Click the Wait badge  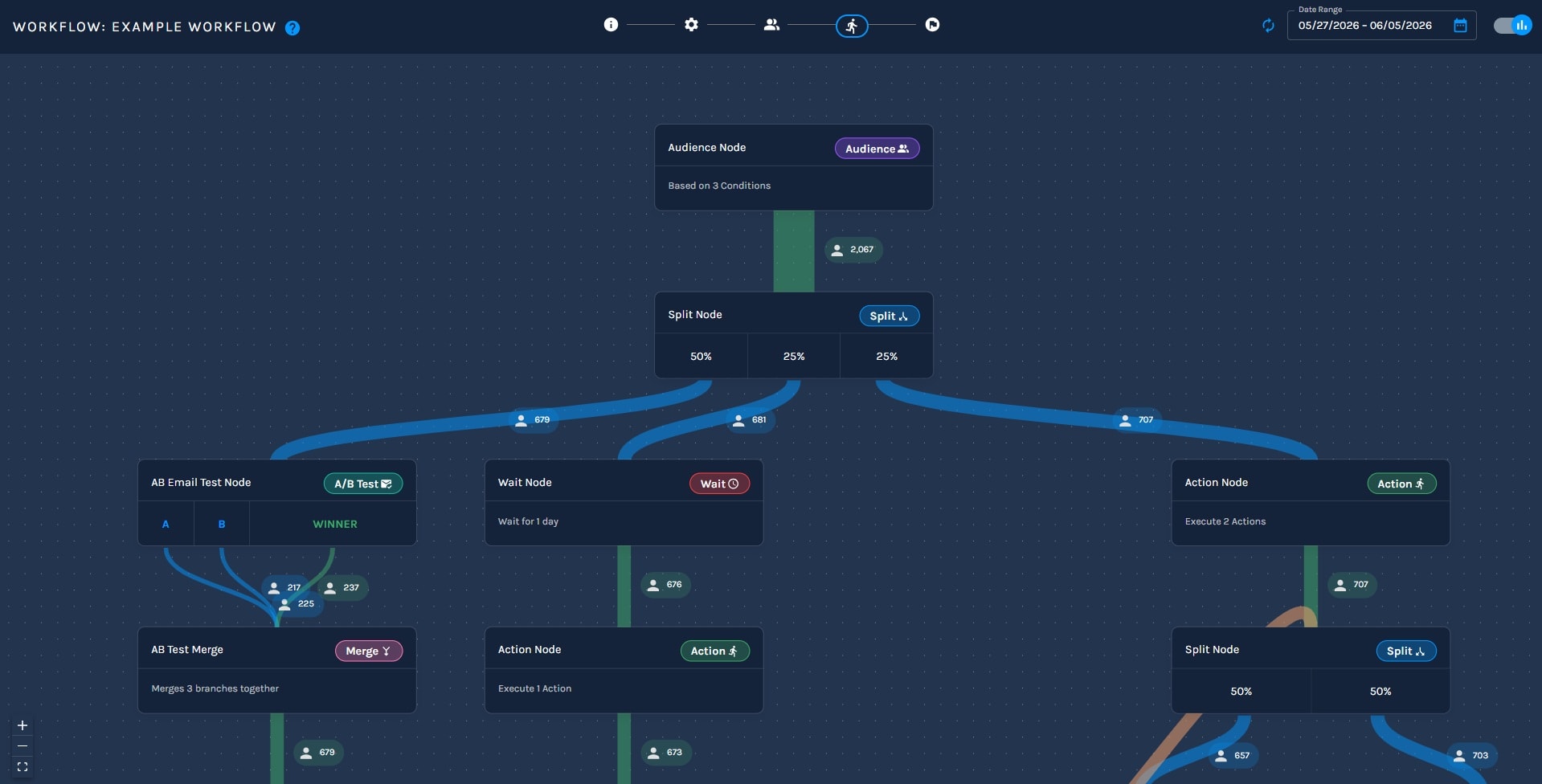point(719,484)
